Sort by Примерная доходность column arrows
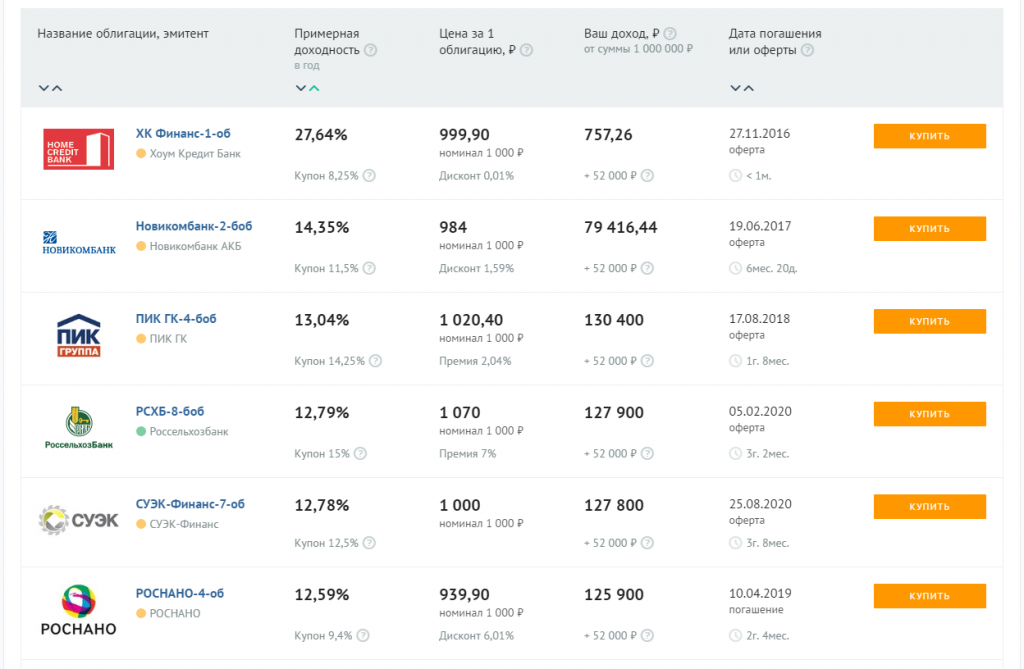The width and height of the screenshot is (1024, 669). coord(308,88)
